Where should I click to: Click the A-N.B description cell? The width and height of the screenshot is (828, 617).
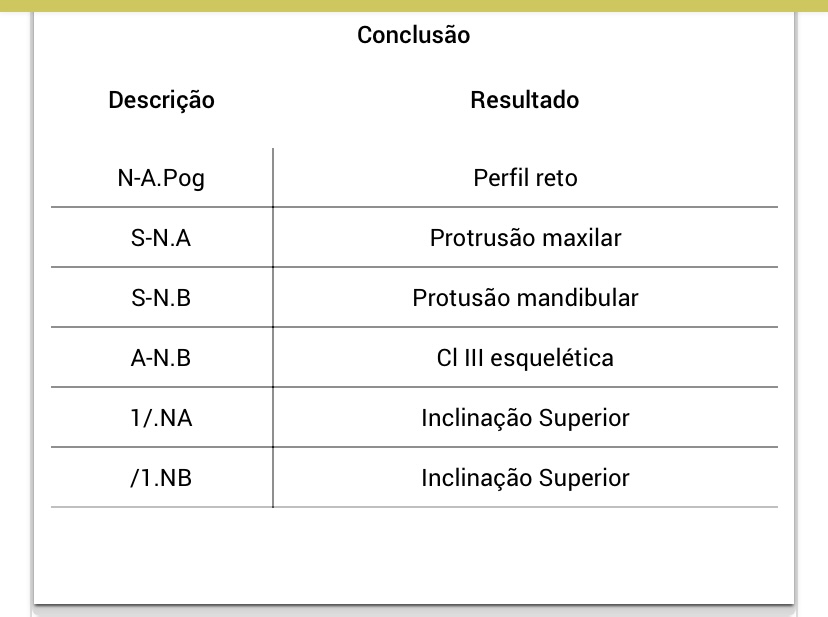(x=161, y=358)
